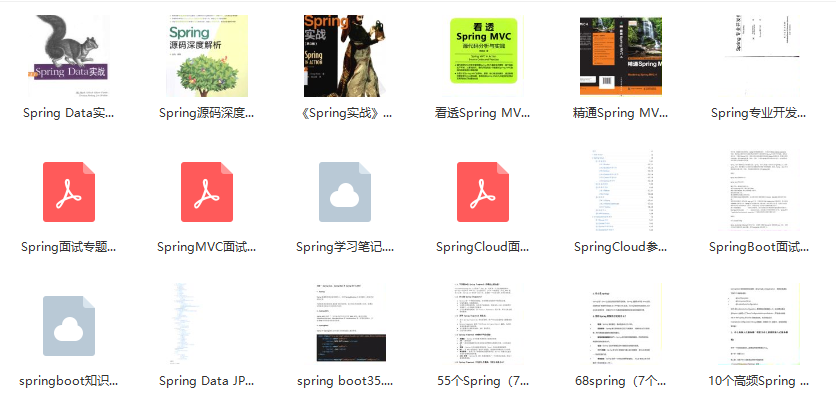Open the Spring Data JPA mind map thumbnail
This screenshot has width=836, height=406.
pyautogui.click(x=207, y=324)
